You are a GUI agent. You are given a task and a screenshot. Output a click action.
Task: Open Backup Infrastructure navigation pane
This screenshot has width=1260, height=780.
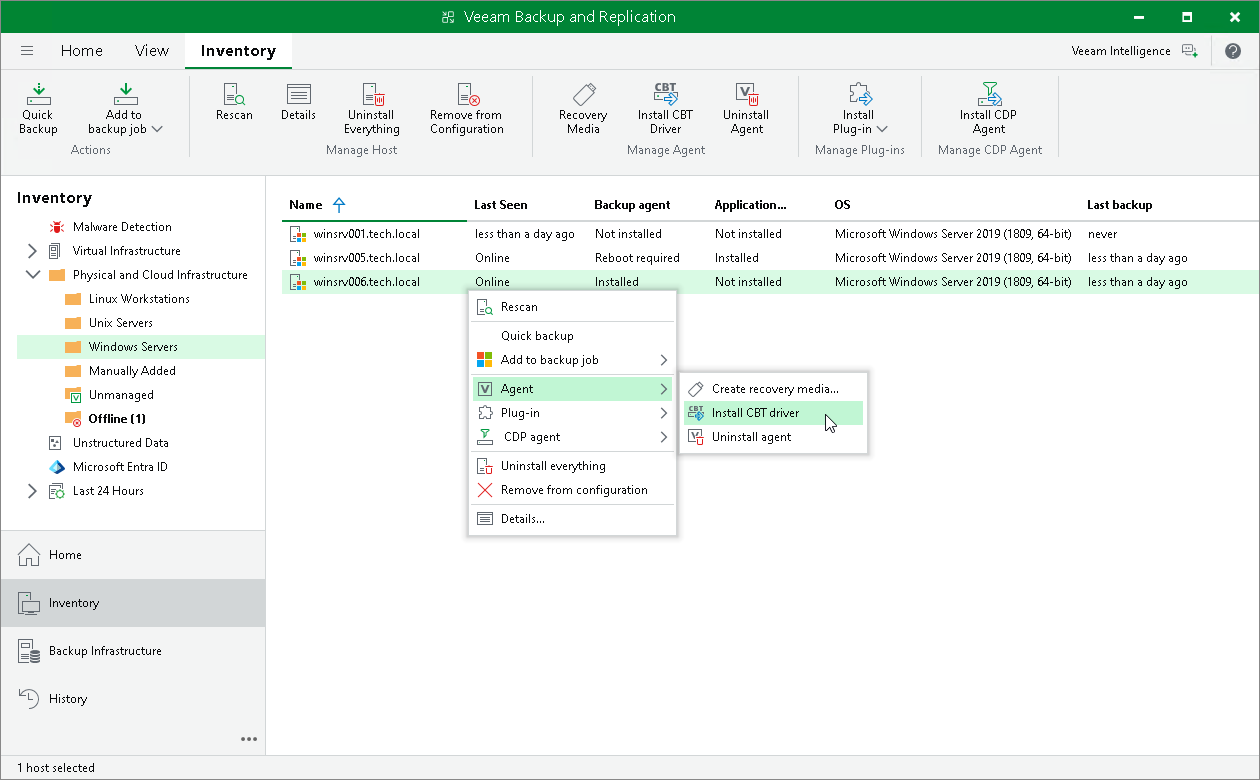(133, 651)
